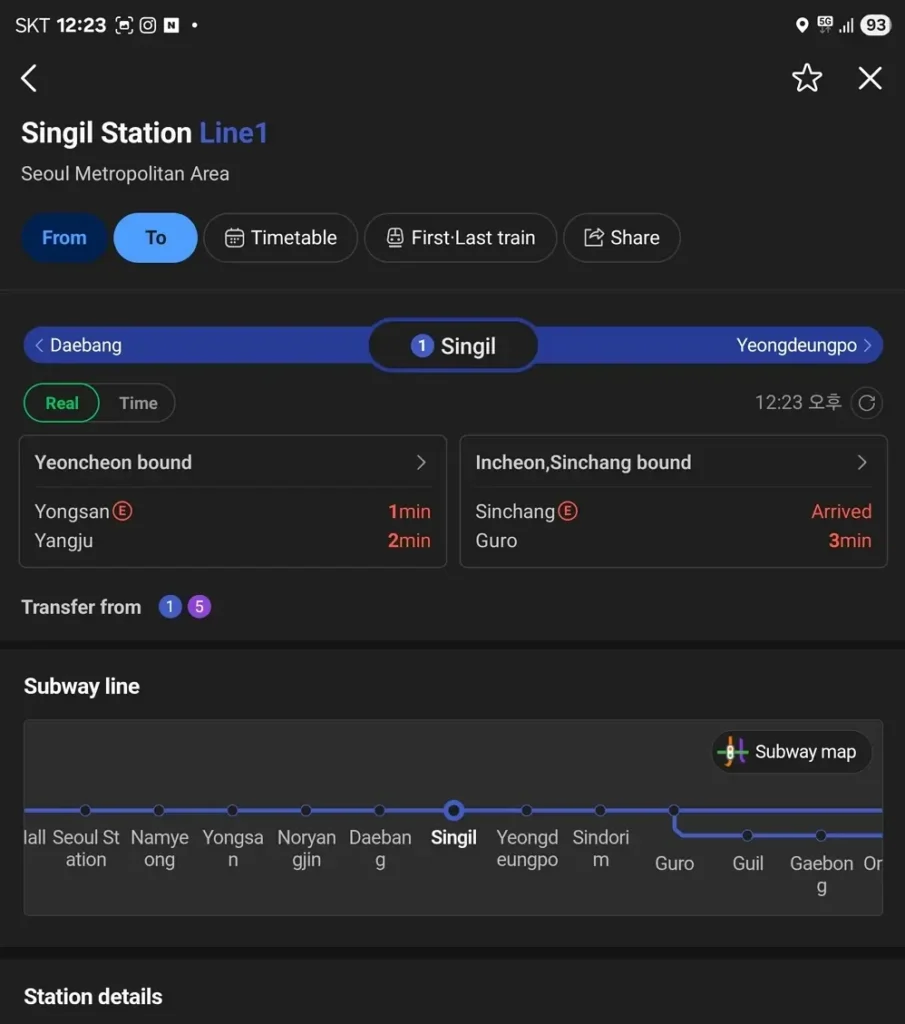Tap the 12:23 오후 update time text
Viewport: 905px width, 1024px height.
point(798,402)
